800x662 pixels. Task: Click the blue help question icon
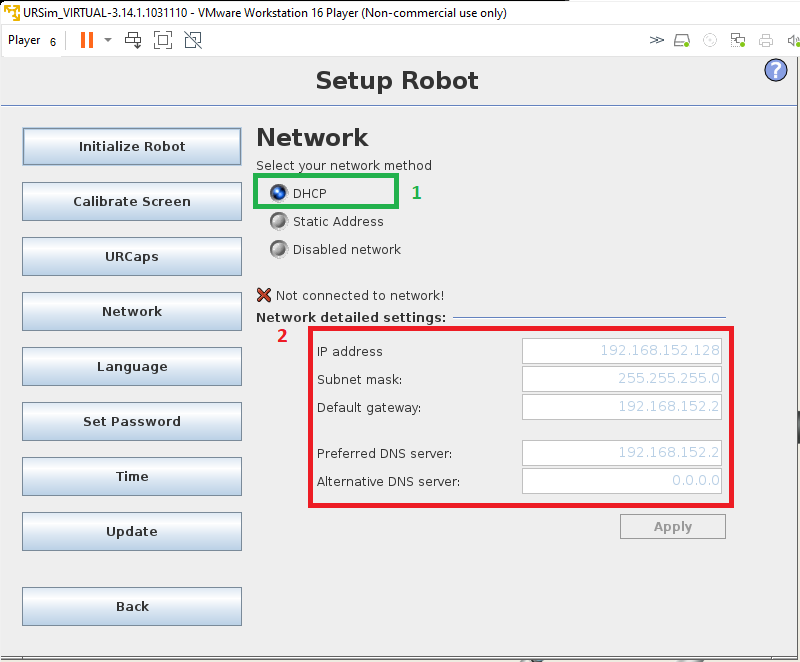tap(775, 70)
